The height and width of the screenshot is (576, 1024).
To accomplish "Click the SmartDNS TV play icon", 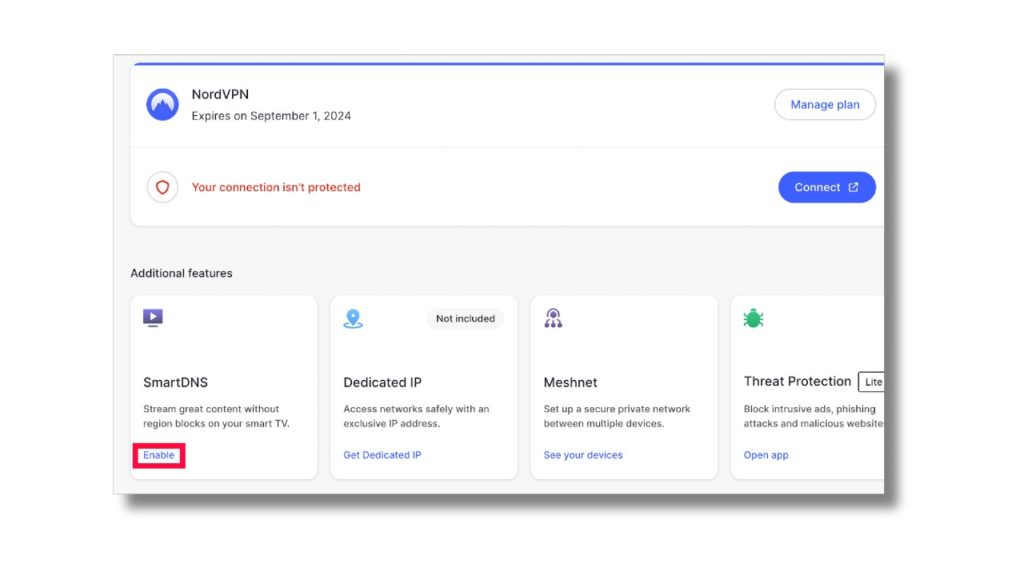I will [153, 318].
